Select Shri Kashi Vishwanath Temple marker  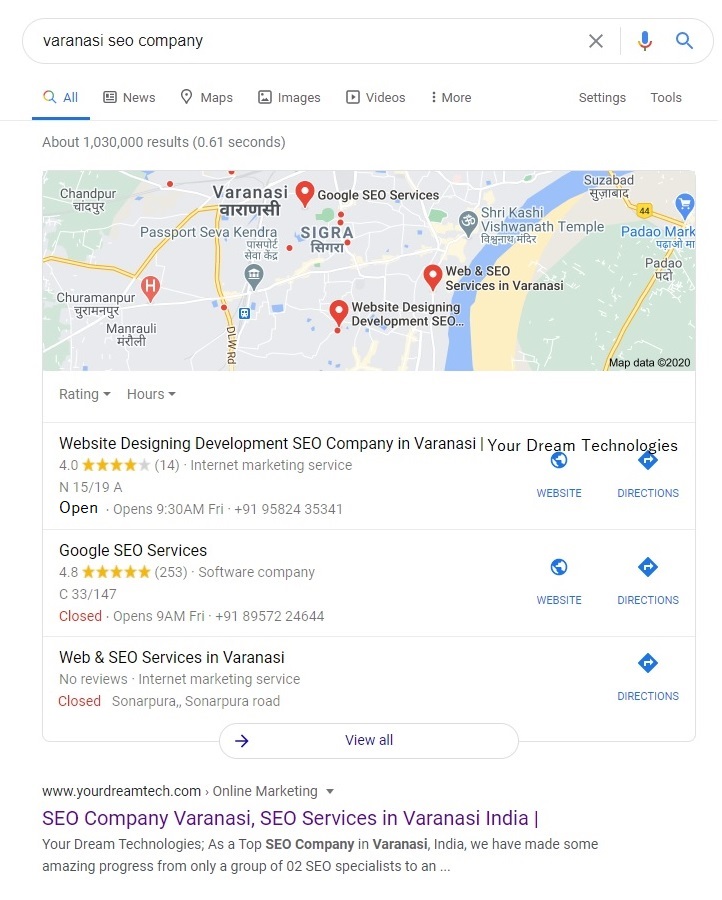[468, 223]
